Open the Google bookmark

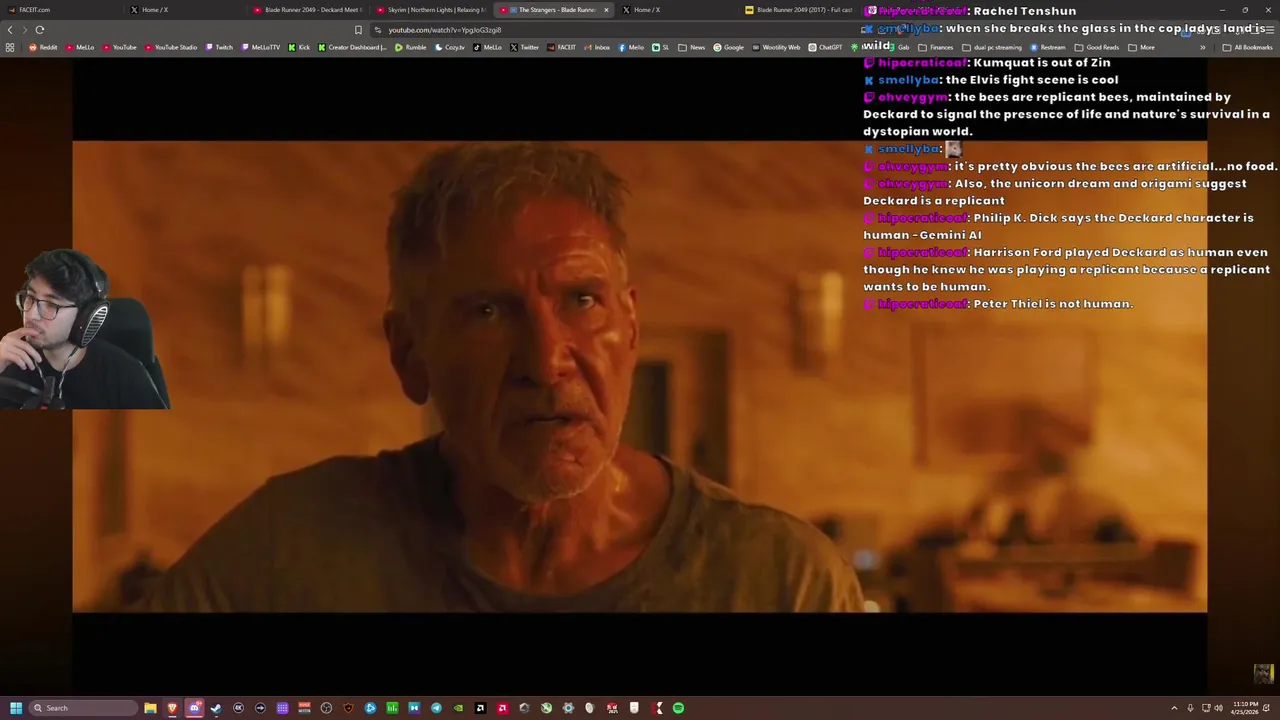pos(729,47)
